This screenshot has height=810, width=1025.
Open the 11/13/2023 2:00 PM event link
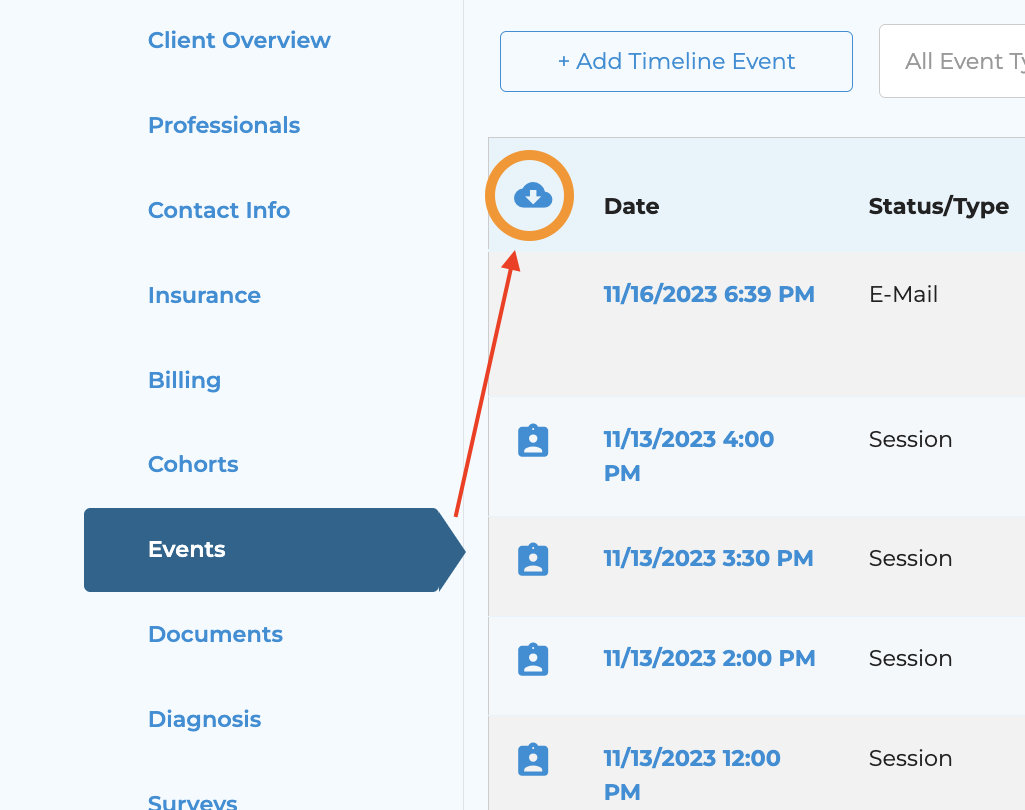pos(709,658)
